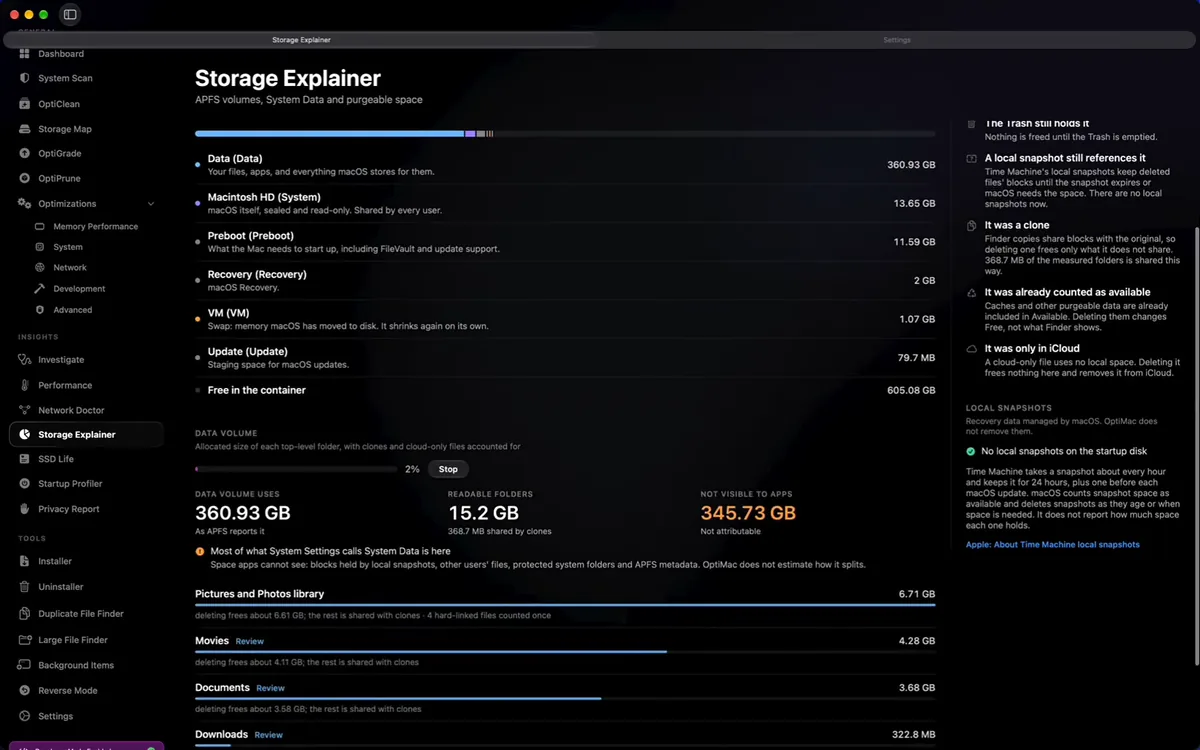The width and height of the screenshot is (1200, 750).
Task: Click the Large File Finder icon
Action: [x=25, y=639]
